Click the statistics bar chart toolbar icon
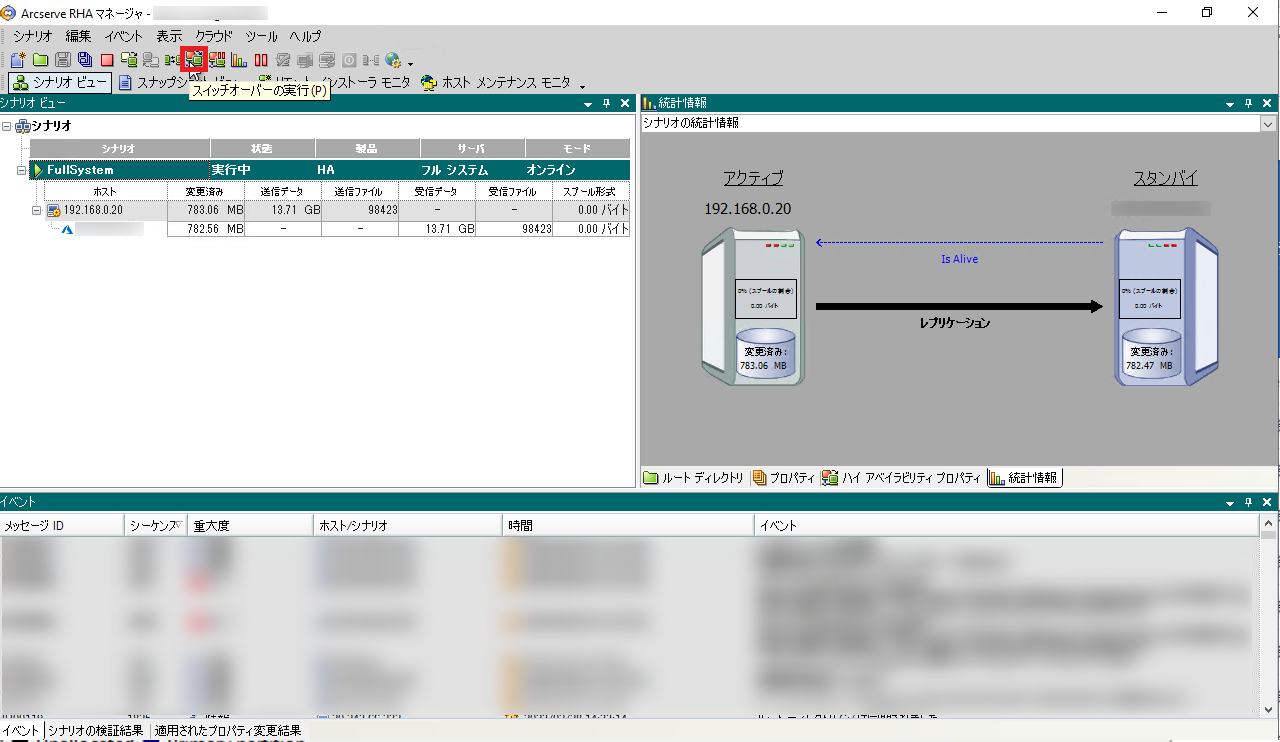The width and height of the screenshot is (1280, 742). [239, 60]
